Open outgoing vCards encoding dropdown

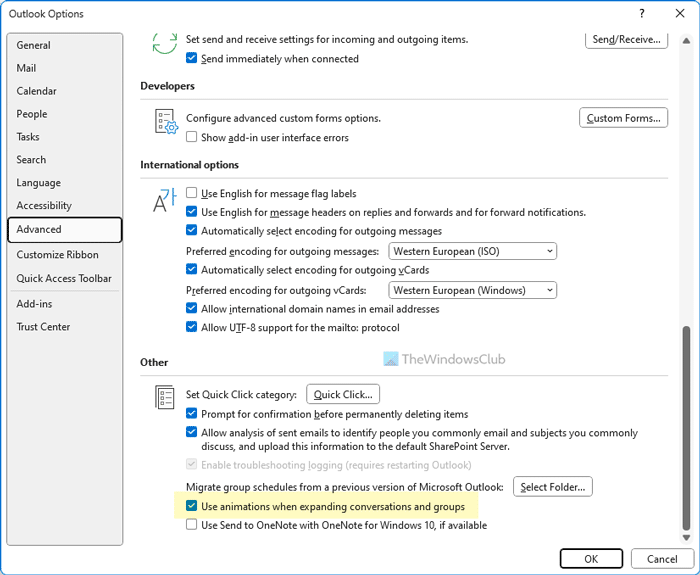click(471, 290)
